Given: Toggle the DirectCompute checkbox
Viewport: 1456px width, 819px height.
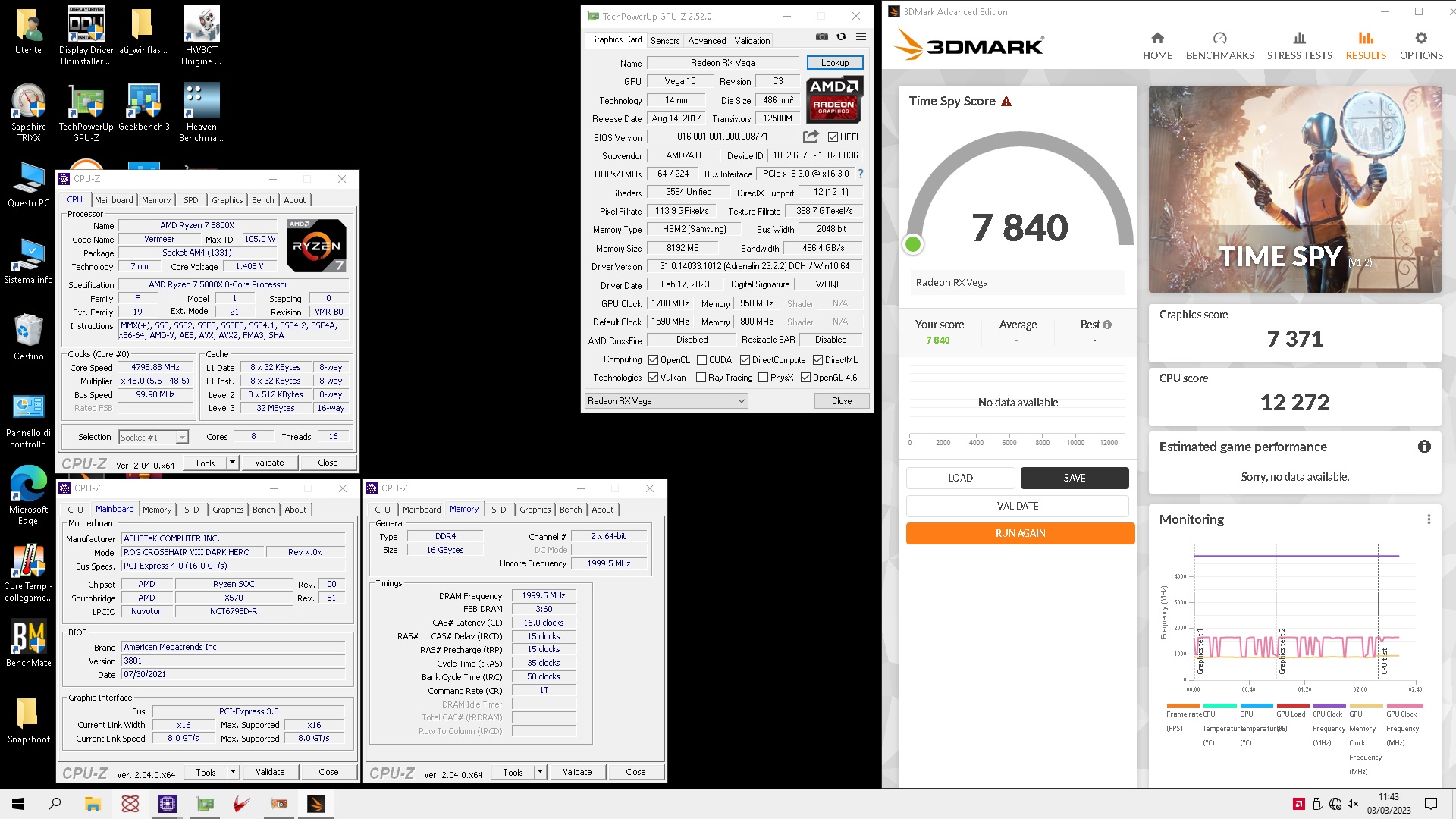Looking at the screenshot, I should click(x=745, y=360).
